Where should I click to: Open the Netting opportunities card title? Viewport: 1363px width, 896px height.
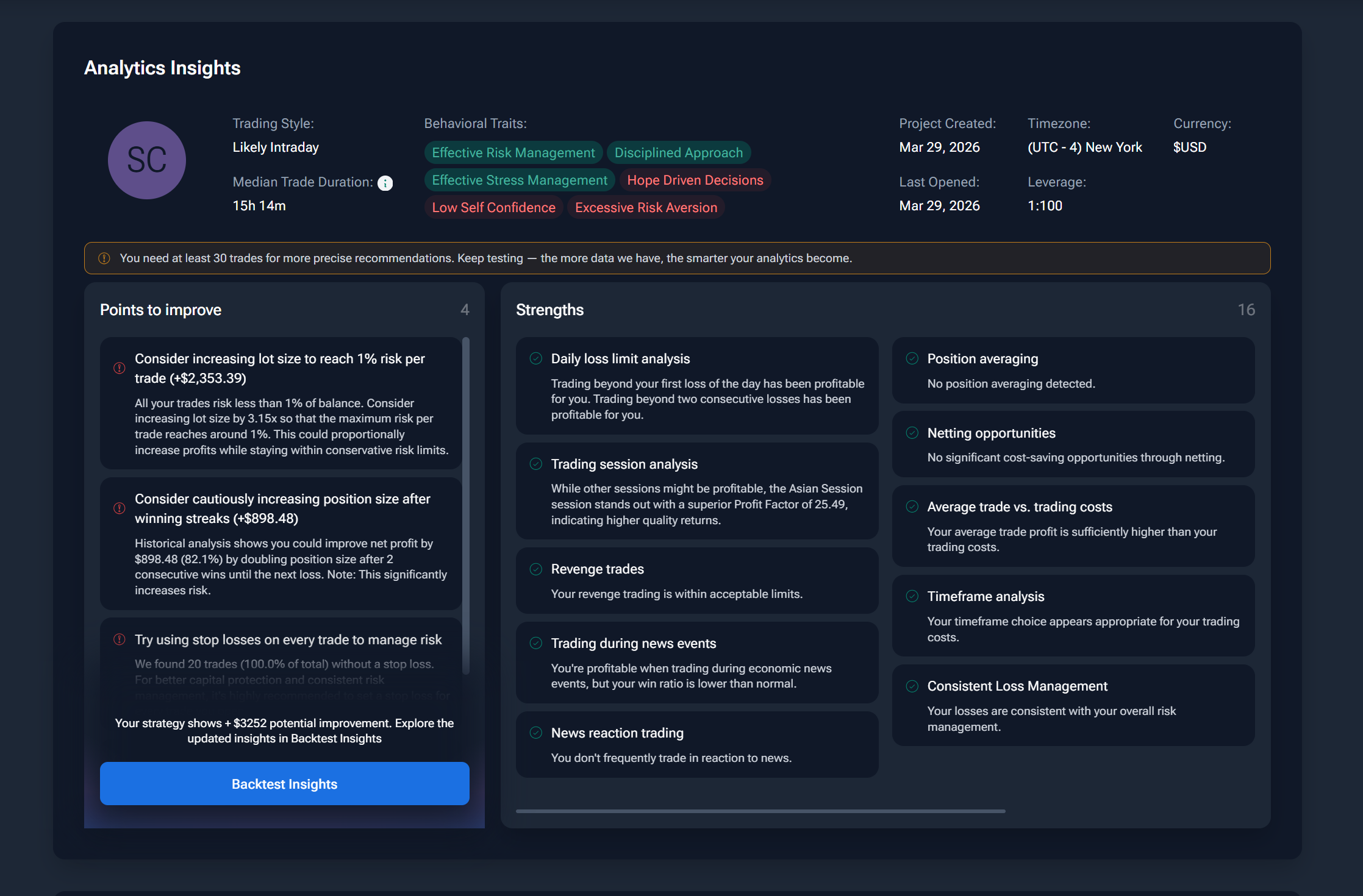[x=992, y=433]
